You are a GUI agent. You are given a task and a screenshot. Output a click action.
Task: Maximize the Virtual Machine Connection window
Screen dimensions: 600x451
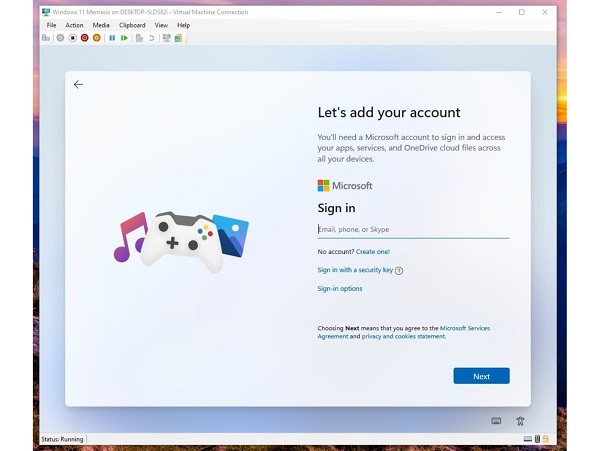click(x=522, y=12)
